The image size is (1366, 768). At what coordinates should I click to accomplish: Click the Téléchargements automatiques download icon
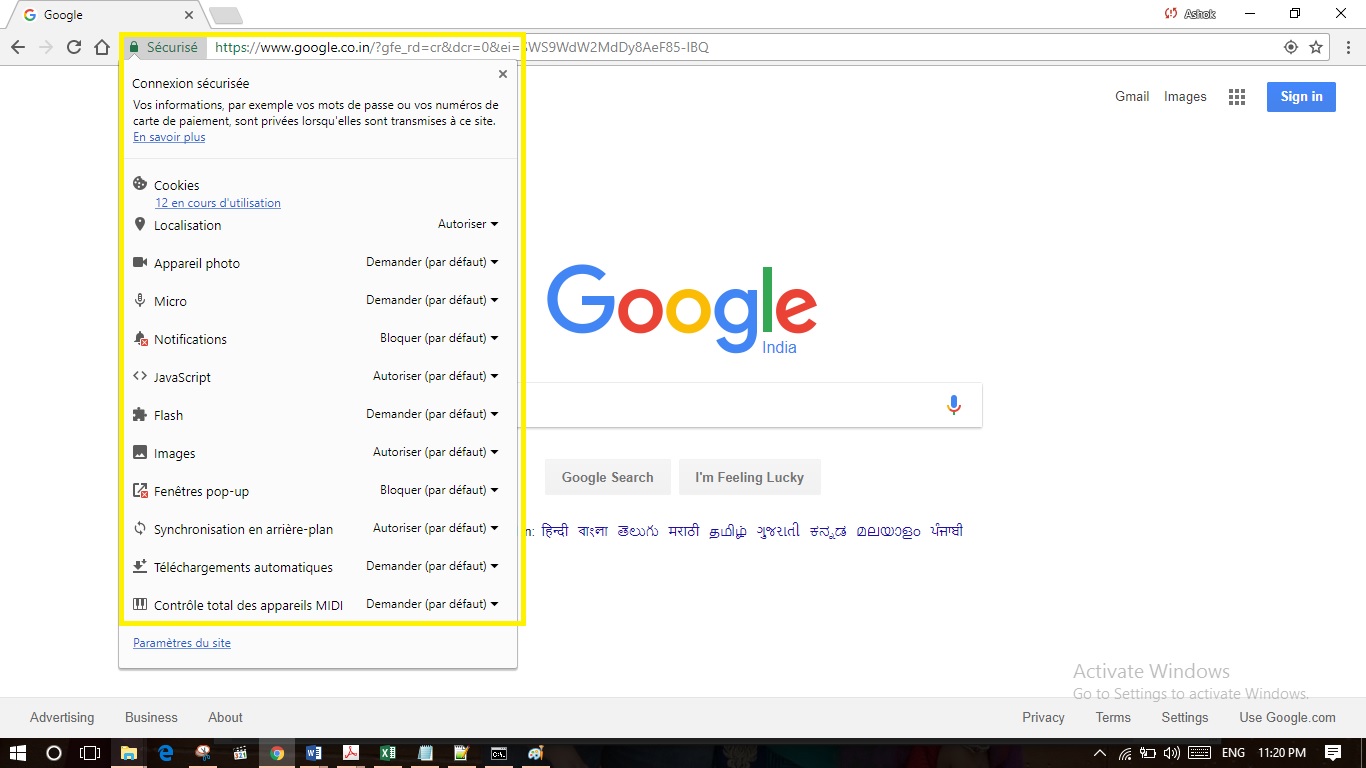pos(140,566)
